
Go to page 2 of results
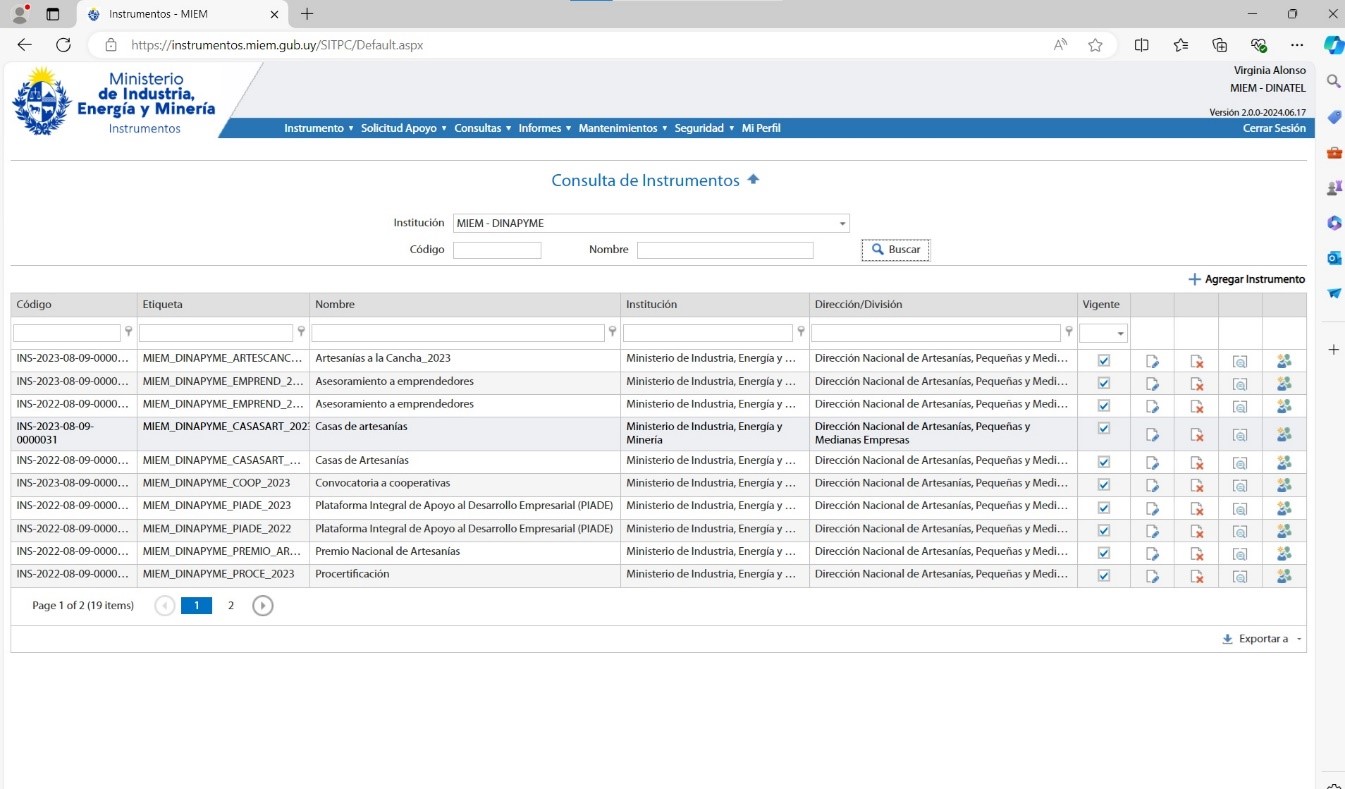(231, 605)
